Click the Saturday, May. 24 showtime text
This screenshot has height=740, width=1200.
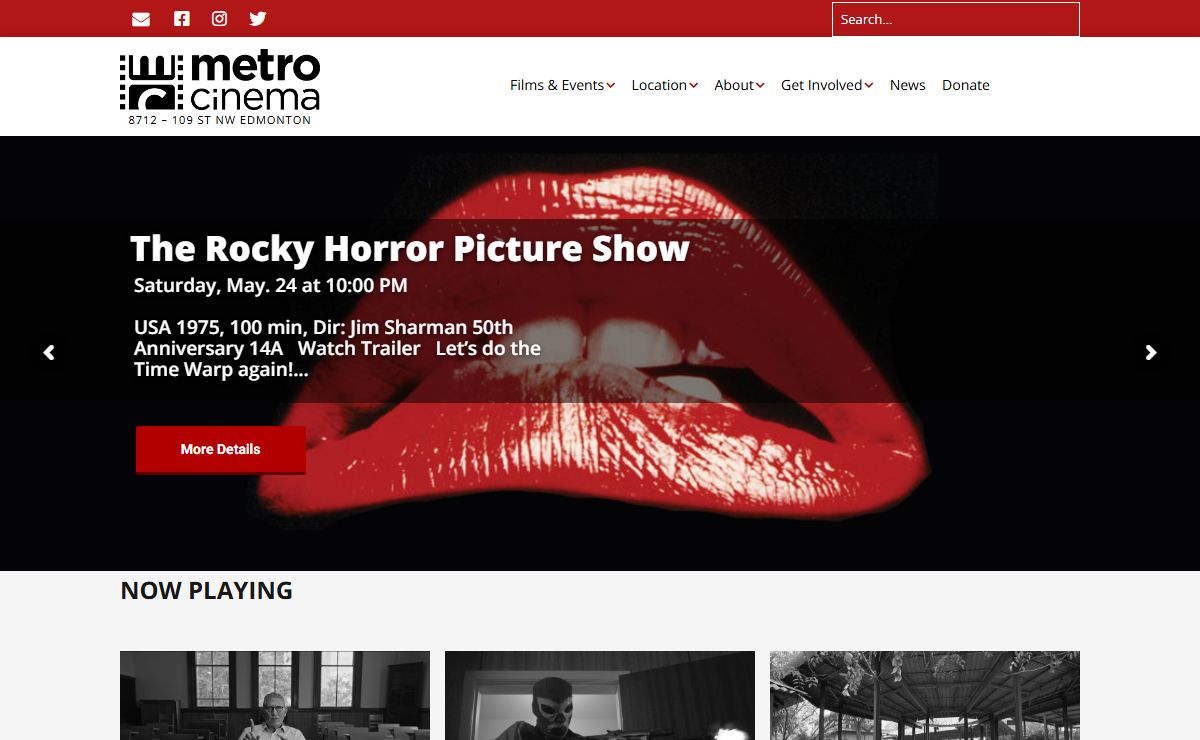click(271, 285)
